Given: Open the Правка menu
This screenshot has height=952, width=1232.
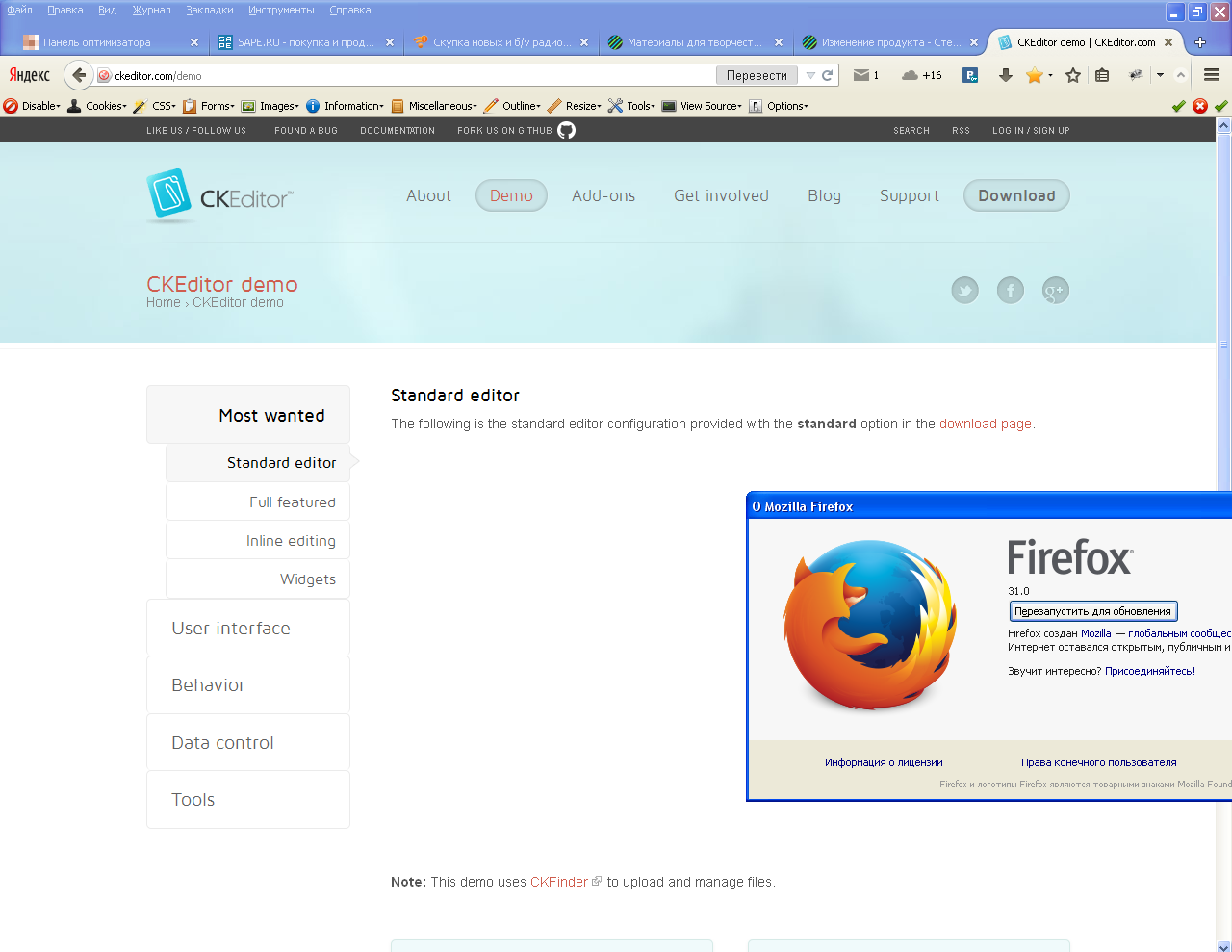Looking at the screenshot, I should pos(65,10).
